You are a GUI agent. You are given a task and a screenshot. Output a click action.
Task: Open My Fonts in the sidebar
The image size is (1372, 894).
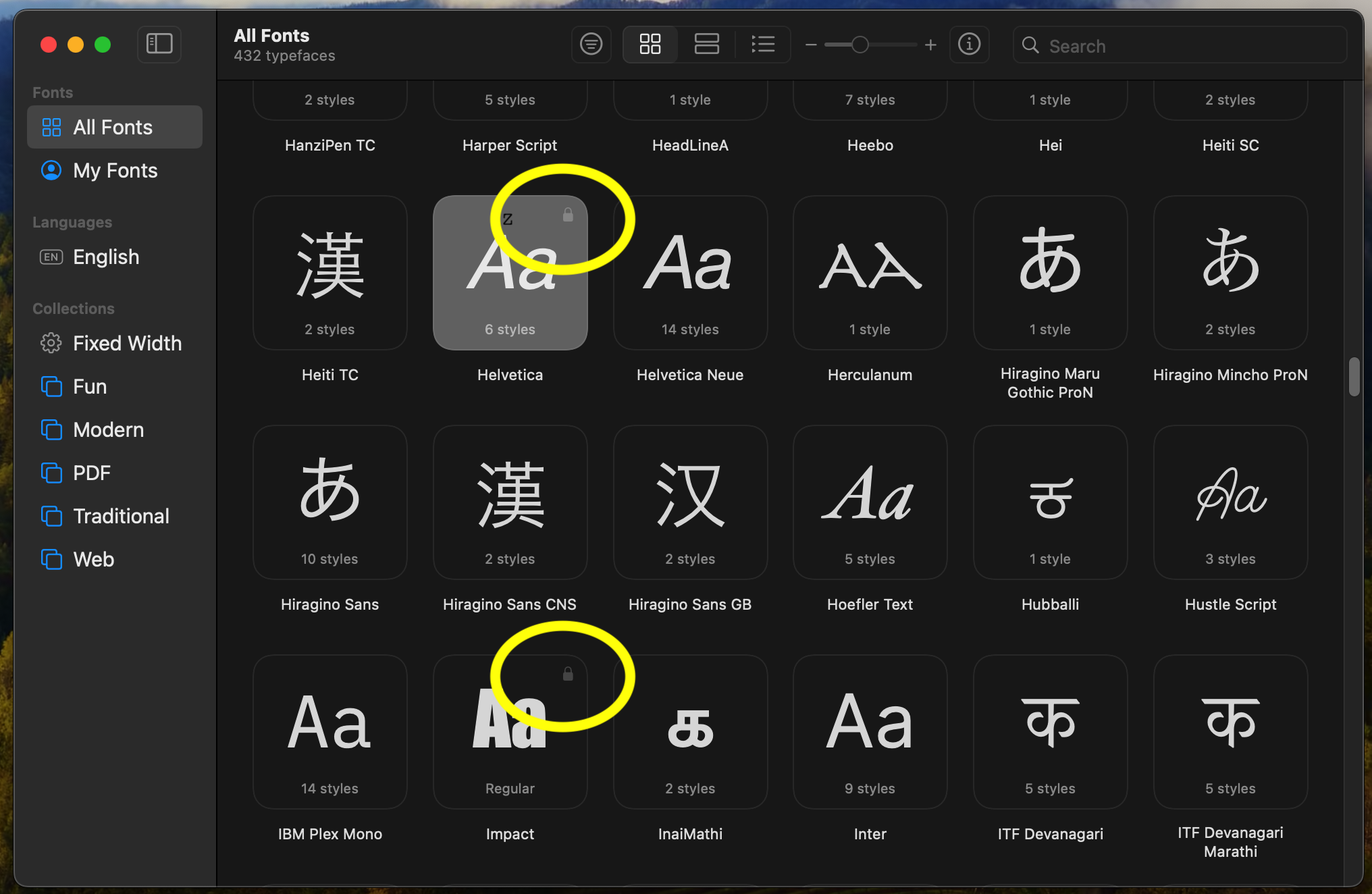click(x=115, y=170)
